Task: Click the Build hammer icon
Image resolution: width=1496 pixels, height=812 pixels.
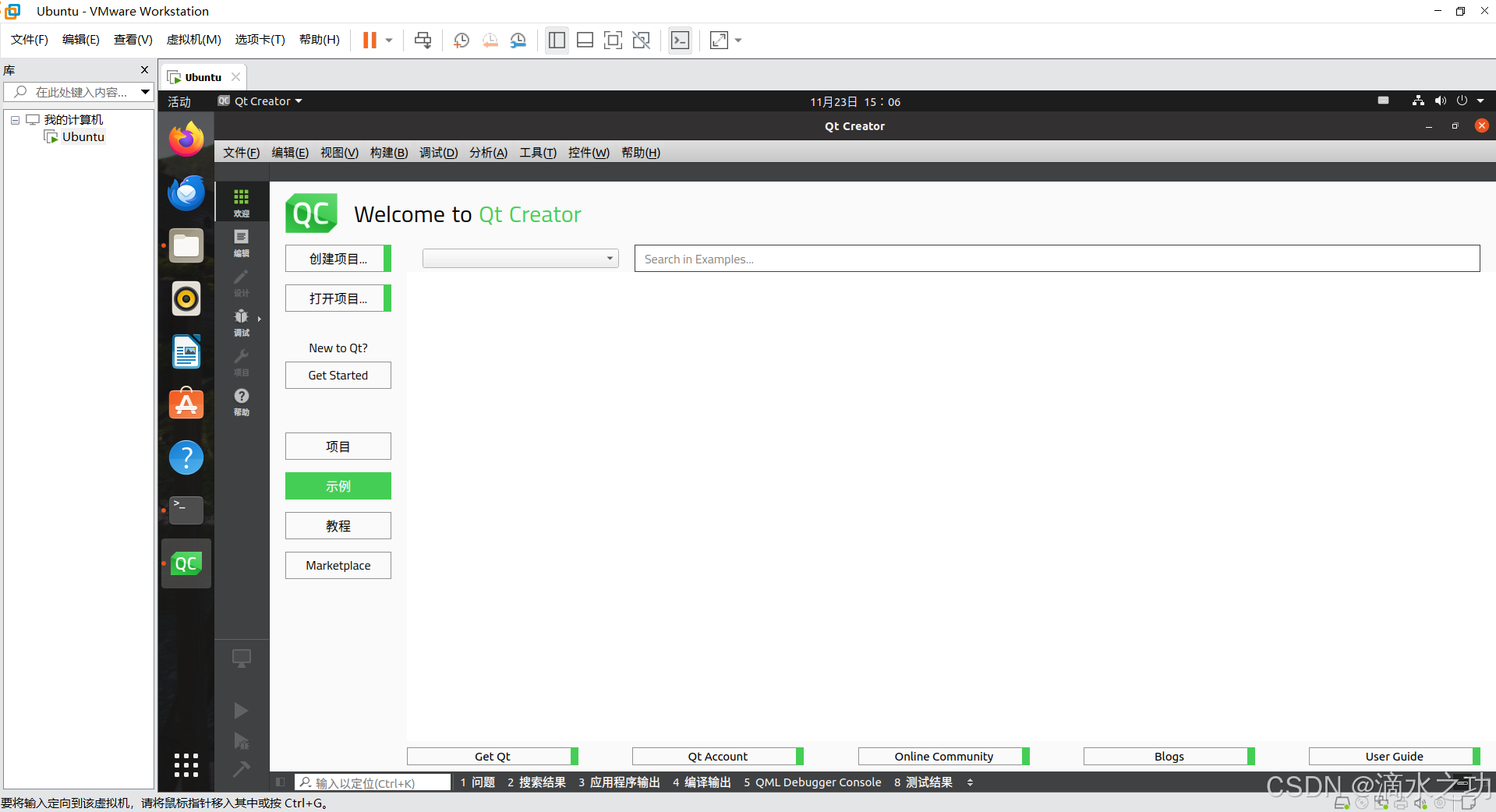Action: pos(242,768)
